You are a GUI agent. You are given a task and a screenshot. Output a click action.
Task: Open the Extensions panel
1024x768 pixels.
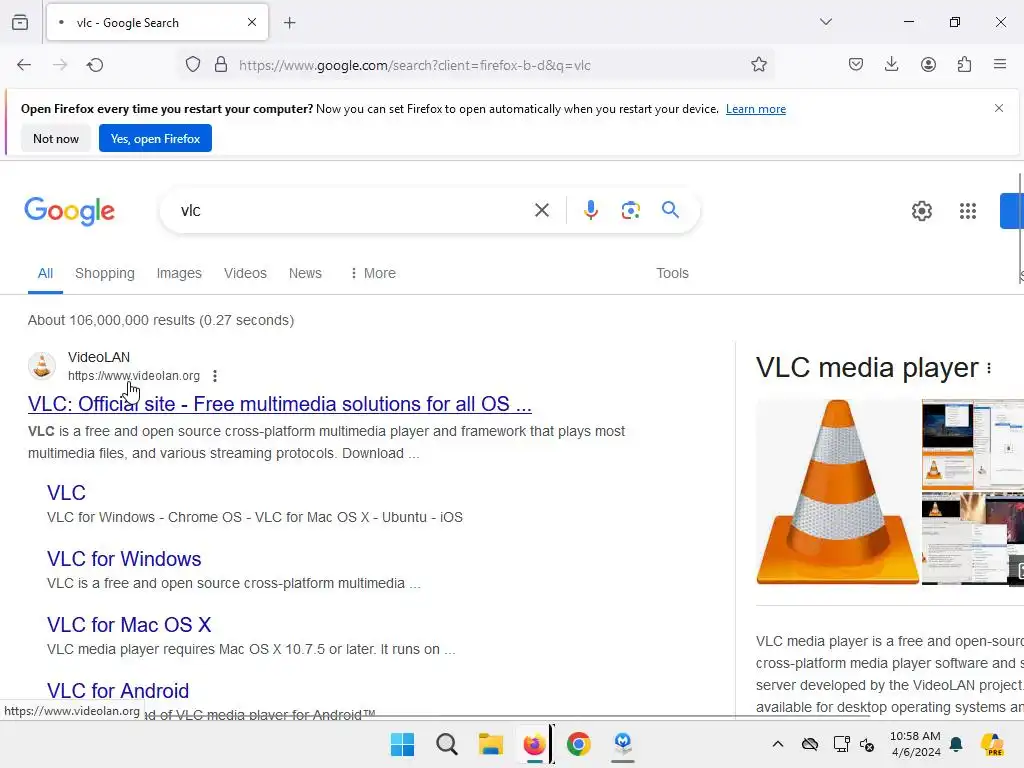pos(965,65)
